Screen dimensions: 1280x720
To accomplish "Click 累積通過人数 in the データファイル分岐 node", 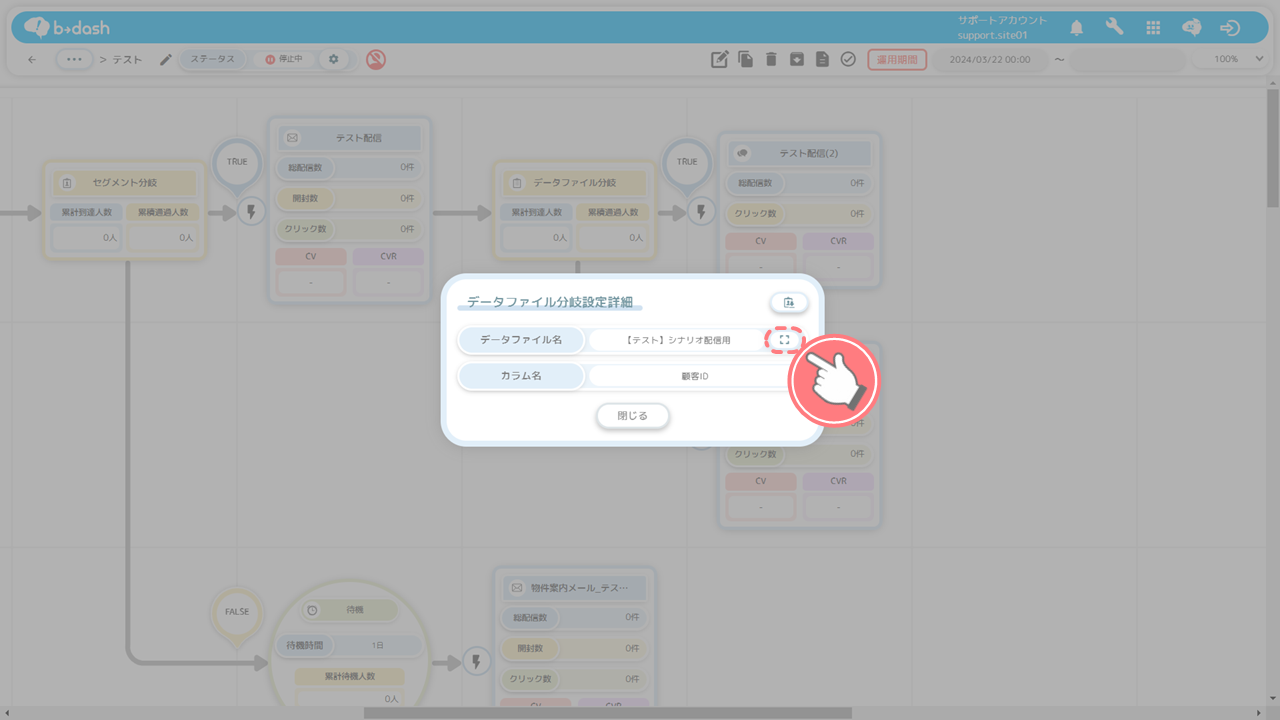I will click(x=612, y=212).
